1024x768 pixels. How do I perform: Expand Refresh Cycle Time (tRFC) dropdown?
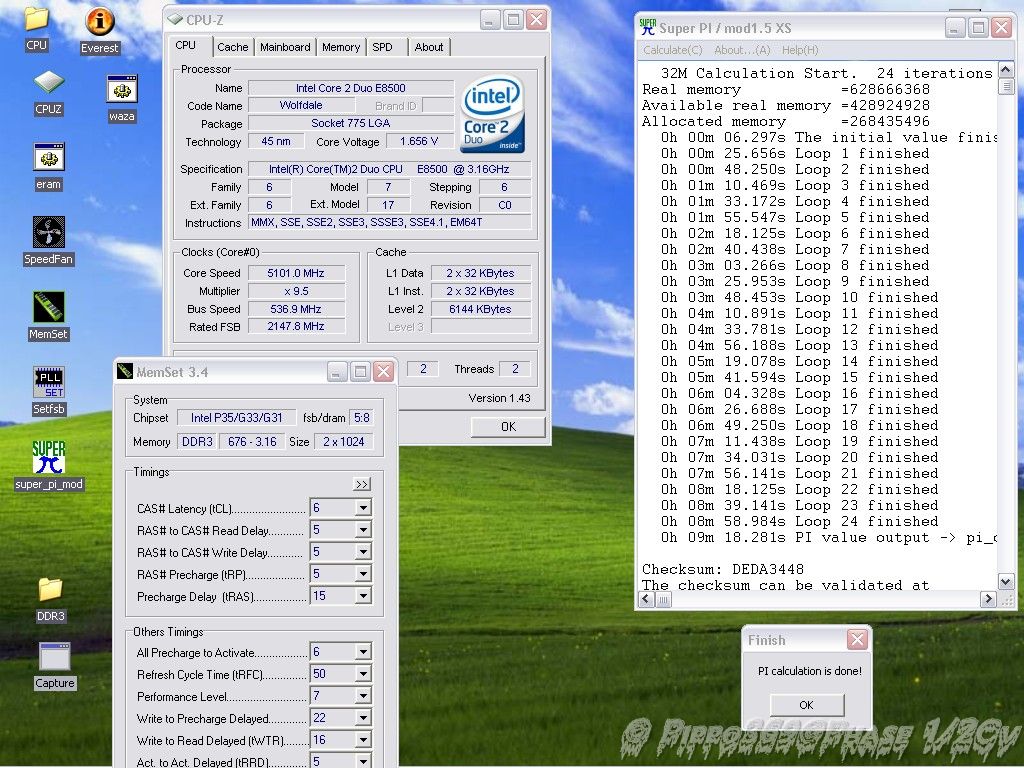click(364, 673)
